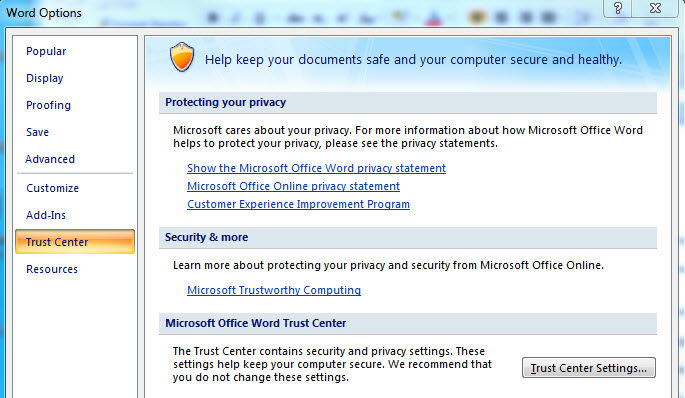Select the Display category
This screenshot has height=398, width=685.
click(45, 78)
